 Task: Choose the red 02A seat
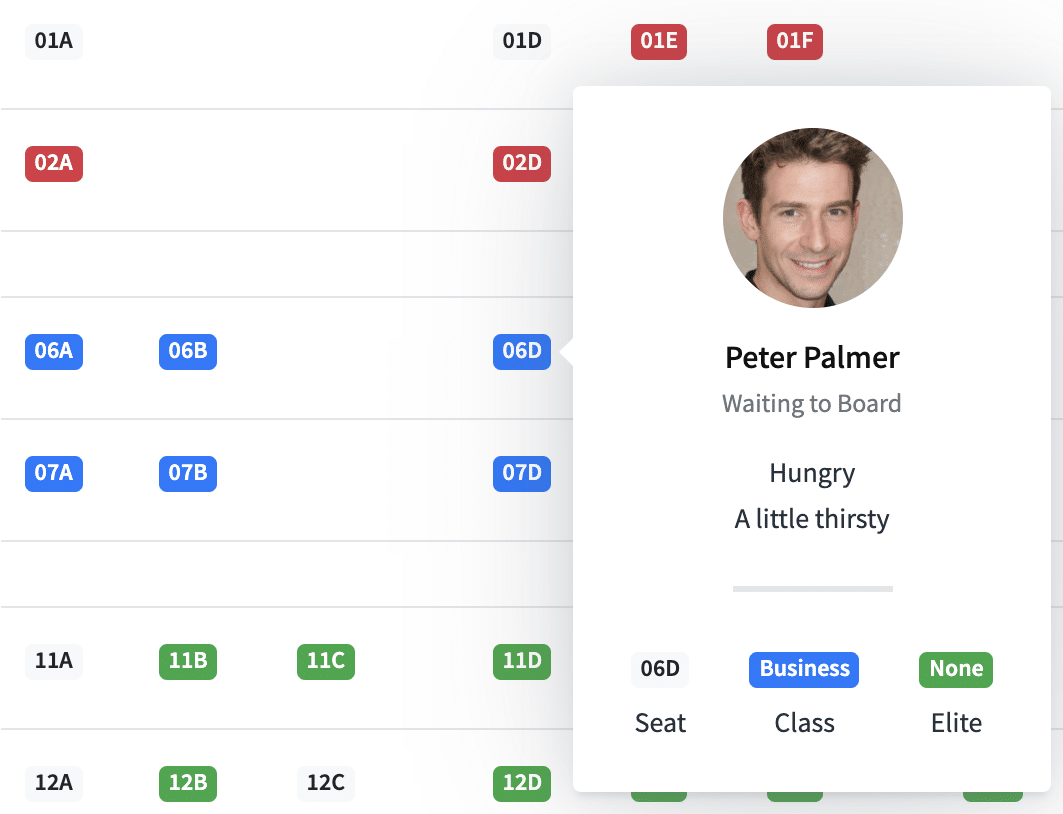[x=54, y=163]
